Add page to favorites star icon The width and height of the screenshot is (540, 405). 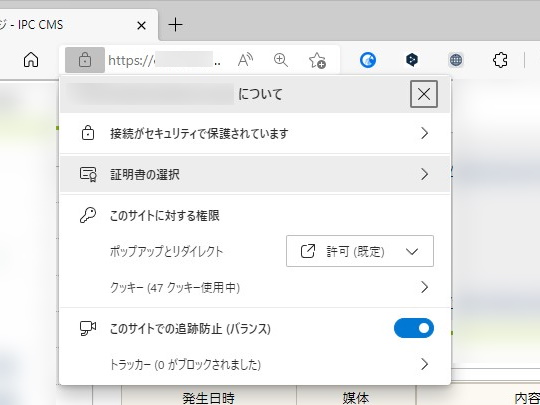click(317, 60)
